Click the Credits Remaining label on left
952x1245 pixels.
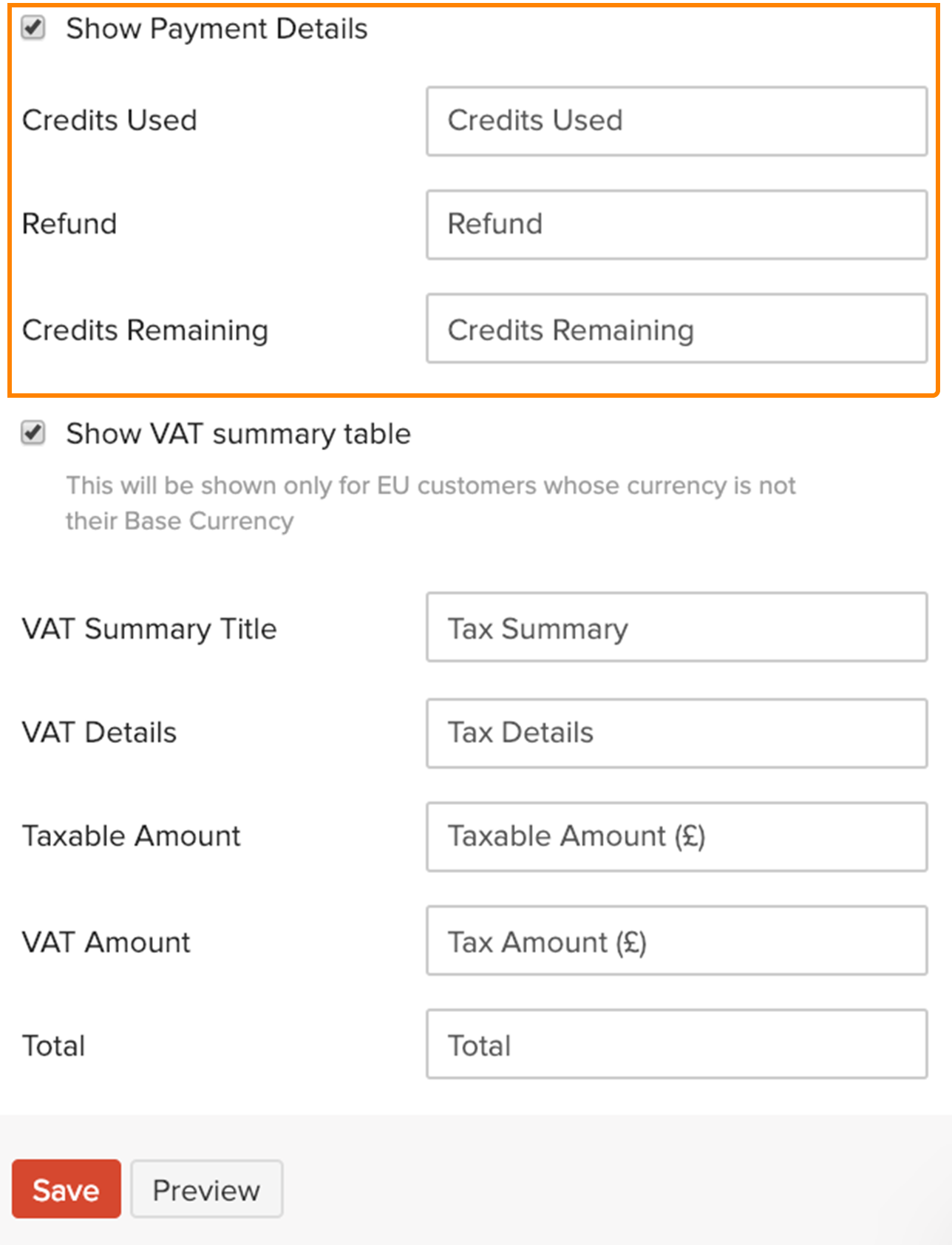(x=145, y=330)
